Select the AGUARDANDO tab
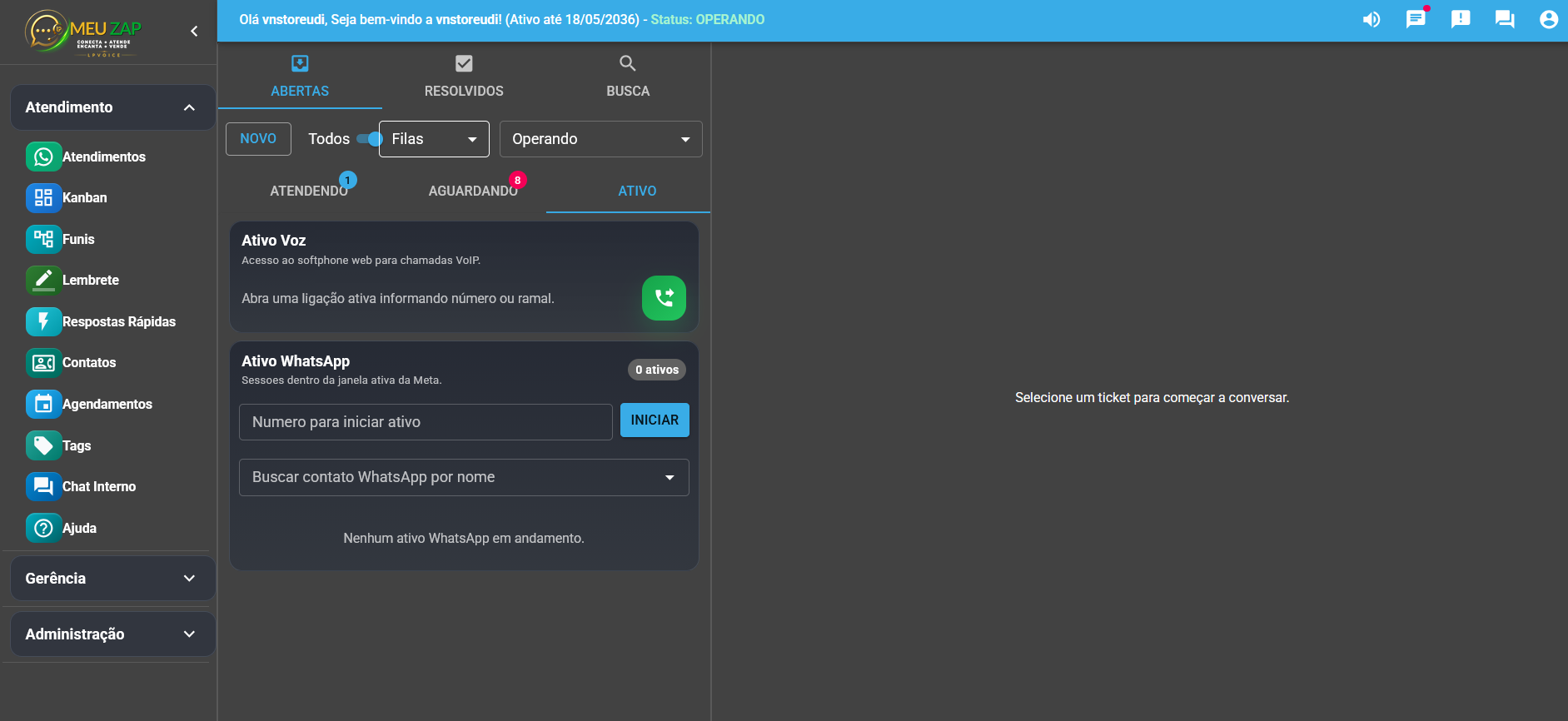1568x721 pixels. coord(473,191)
